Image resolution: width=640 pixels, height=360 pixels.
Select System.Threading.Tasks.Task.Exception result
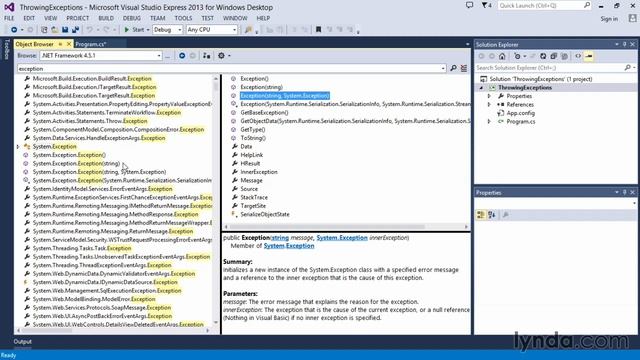(x=82, y=248)
